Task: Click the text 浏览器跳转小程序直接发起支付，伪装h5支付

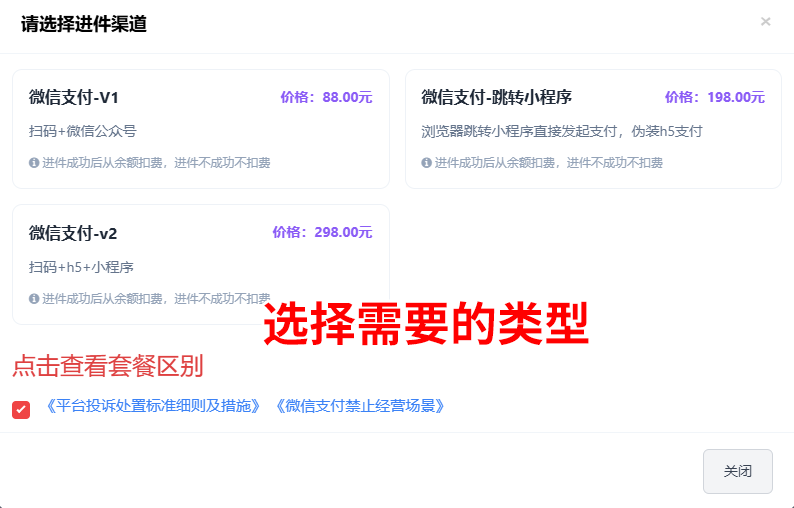Action: click(562, 131)
